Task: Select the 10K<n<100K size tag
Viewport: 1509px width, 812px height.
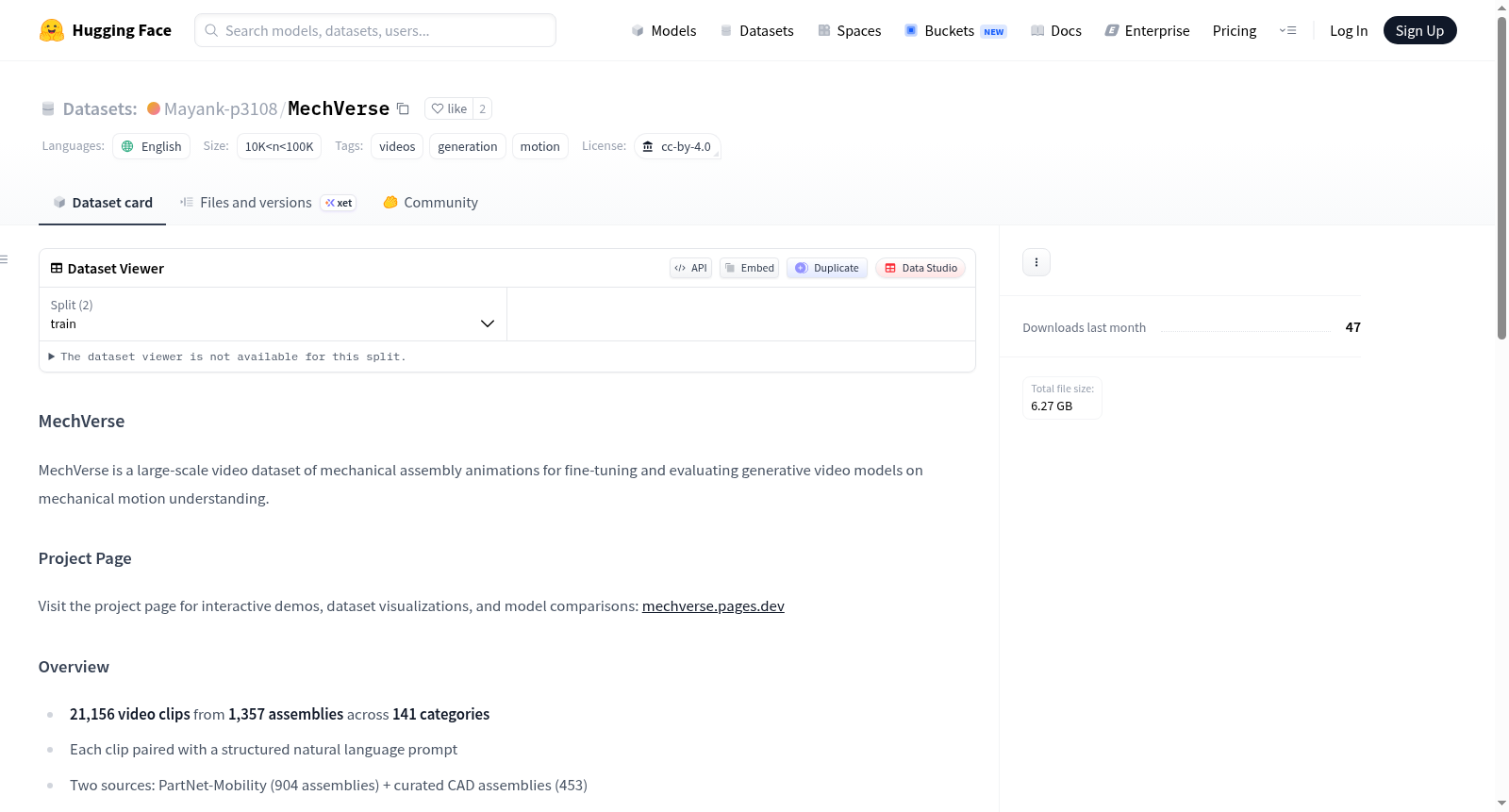Action: (279, 146)
